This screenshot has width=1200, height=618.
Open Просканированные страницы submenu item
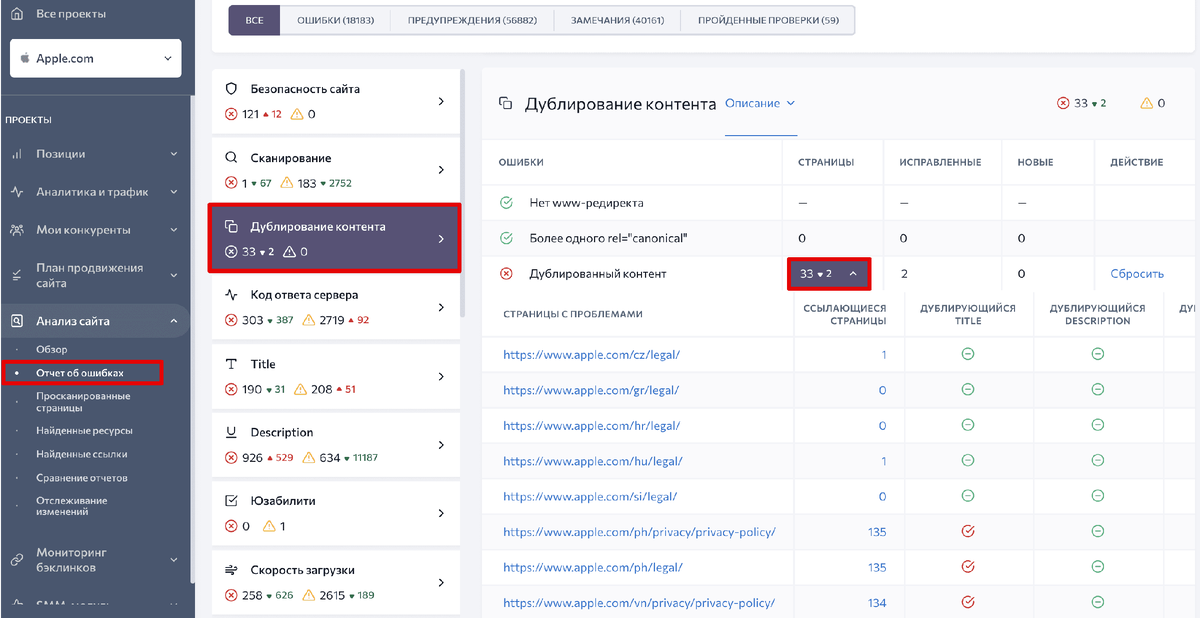tap(83, 402)
